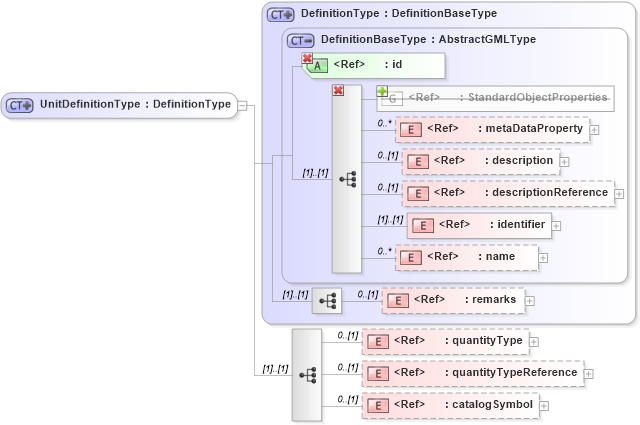Expand the remarks element
The image size is (640, 425).
coord(530,301)
